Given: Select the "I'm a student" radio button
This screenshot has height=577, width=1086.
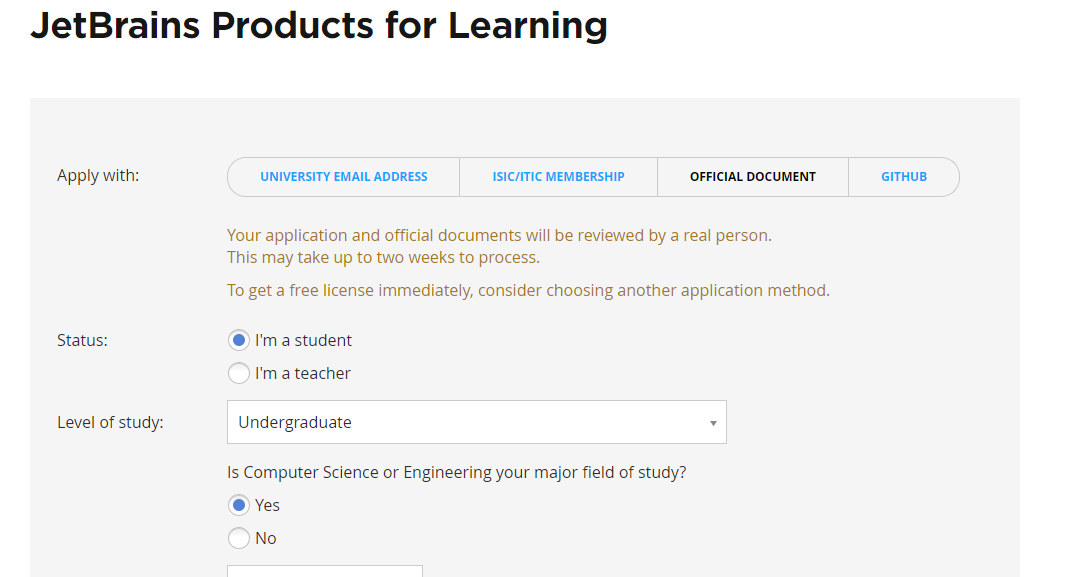Looking at the screenshot, I should pyautogui.click(x=239, y=340).
